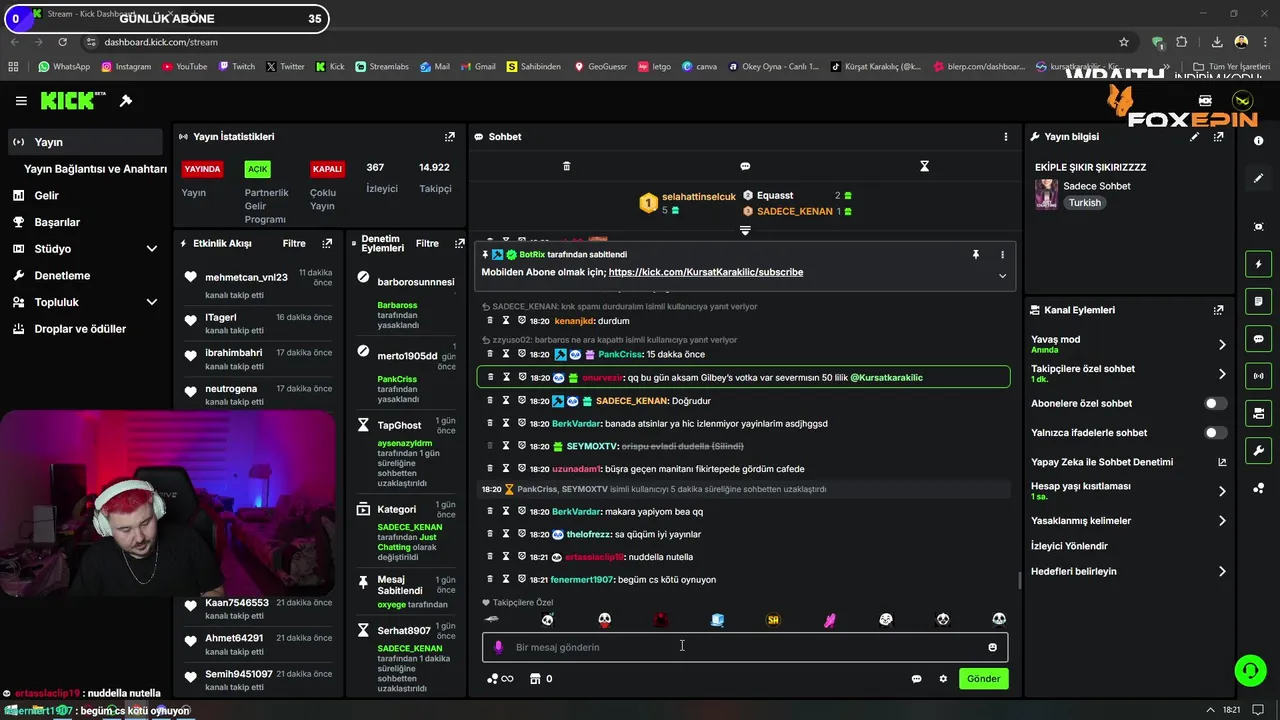This screenshot has height=720, width=1280.
Task: Toggle the KAPALI Çoklu Yayın badge
Action: pos(327,169)
